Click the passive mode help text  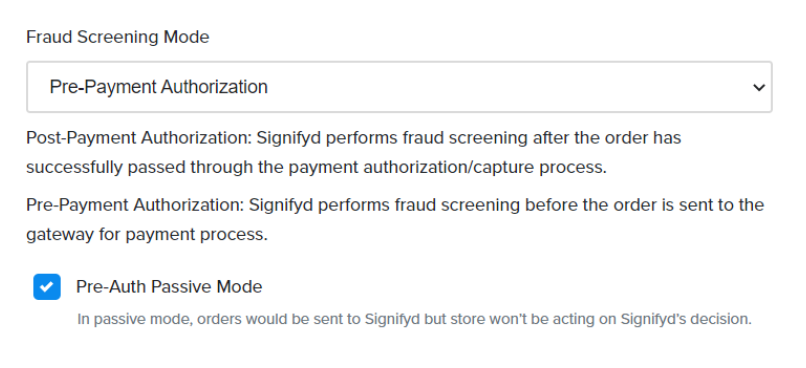(414, 319)
